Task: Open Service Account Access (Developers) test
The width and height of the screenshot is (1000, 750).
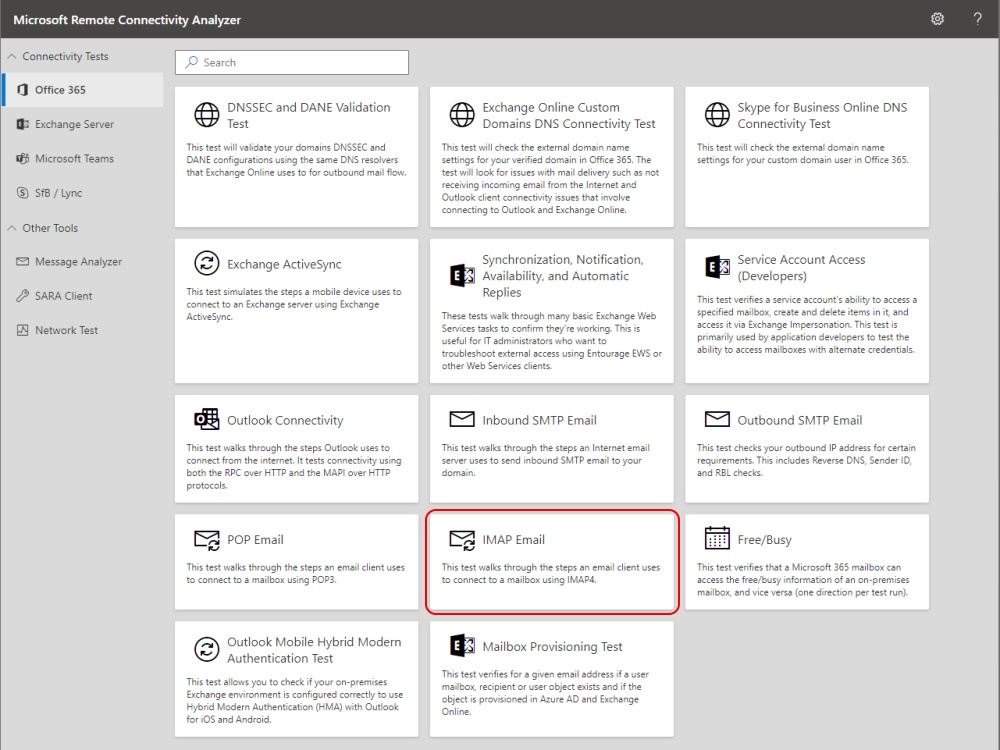Action: click(x=807, y=311)
